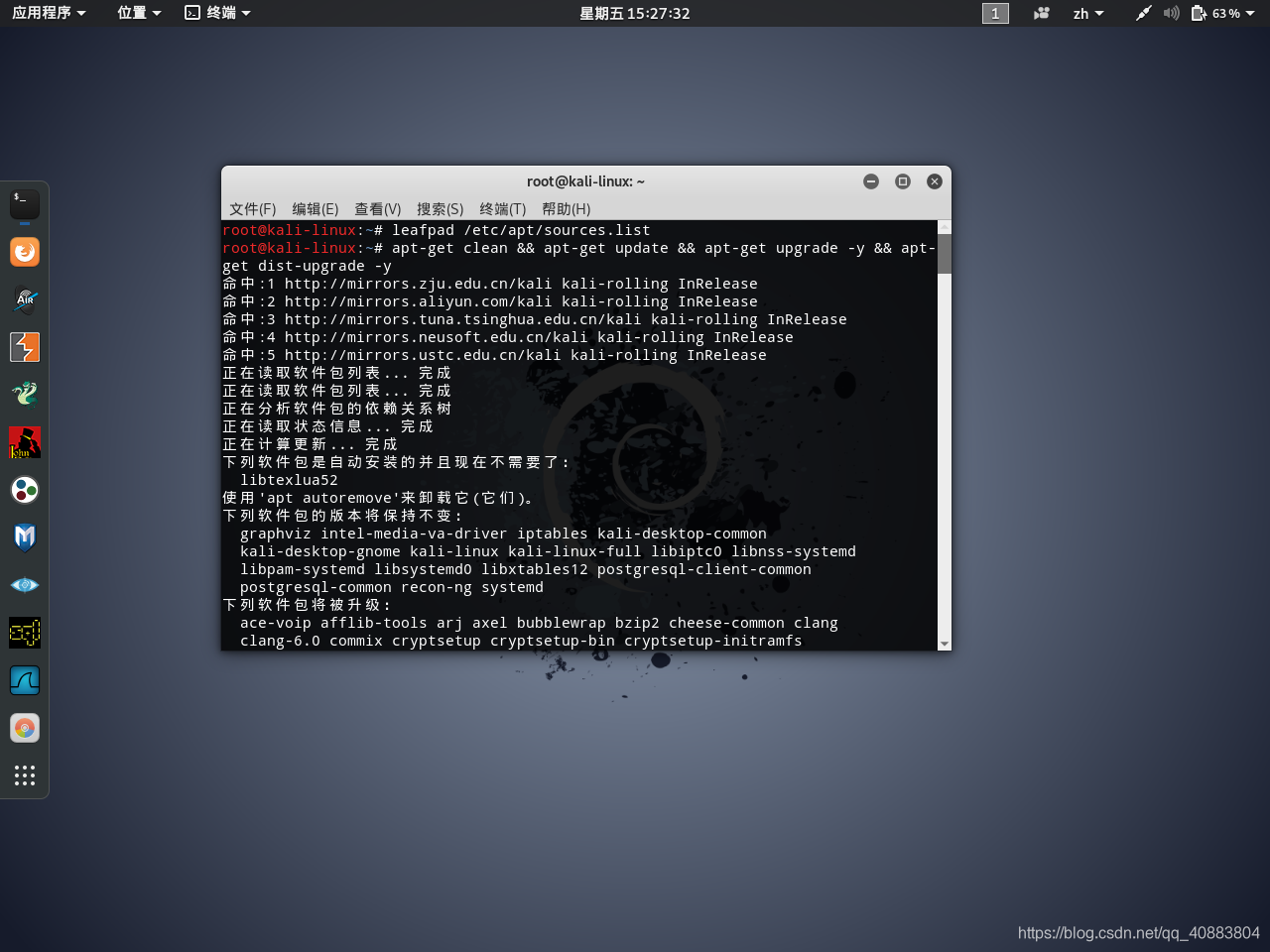Launch Burp Suite from the dock
The width and height of the screenshot is (1270, 952).
[x=25, y=347]
